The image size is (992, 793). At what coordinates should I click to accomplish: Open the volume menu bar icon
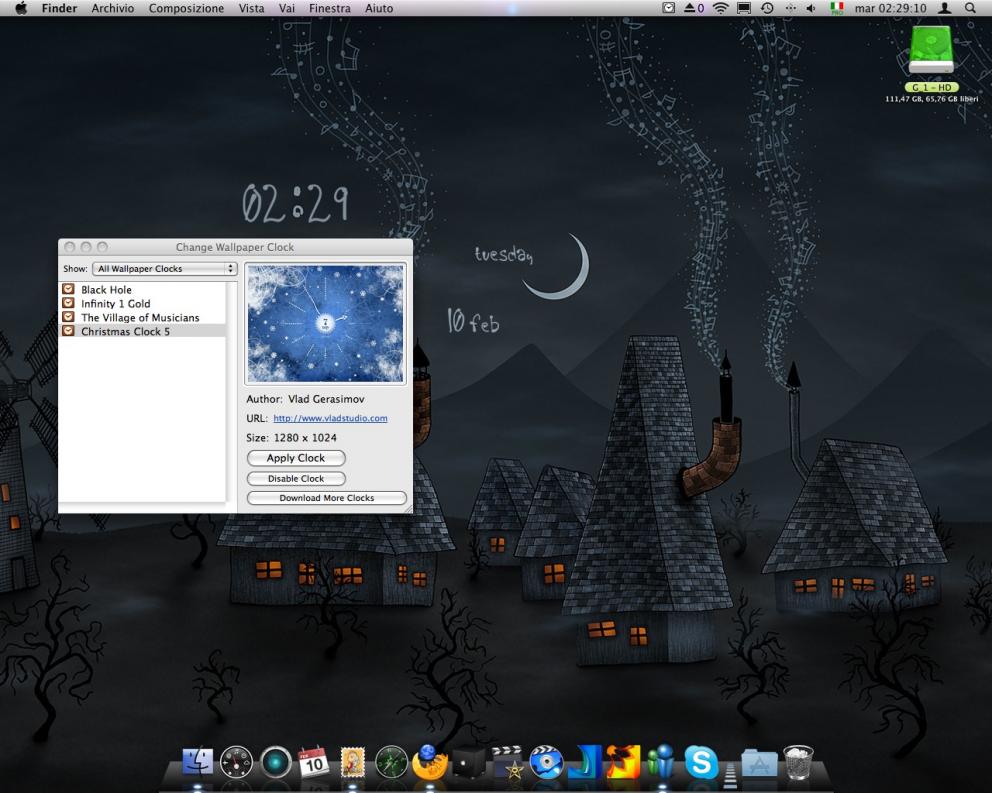[x=812, y=8]
